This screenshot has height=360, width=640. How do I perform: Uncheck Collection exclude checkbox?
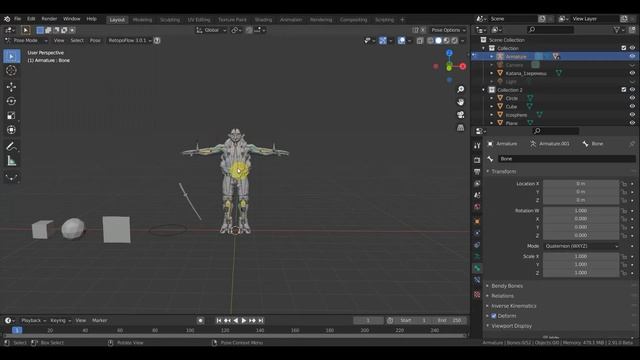click(624, 48)
